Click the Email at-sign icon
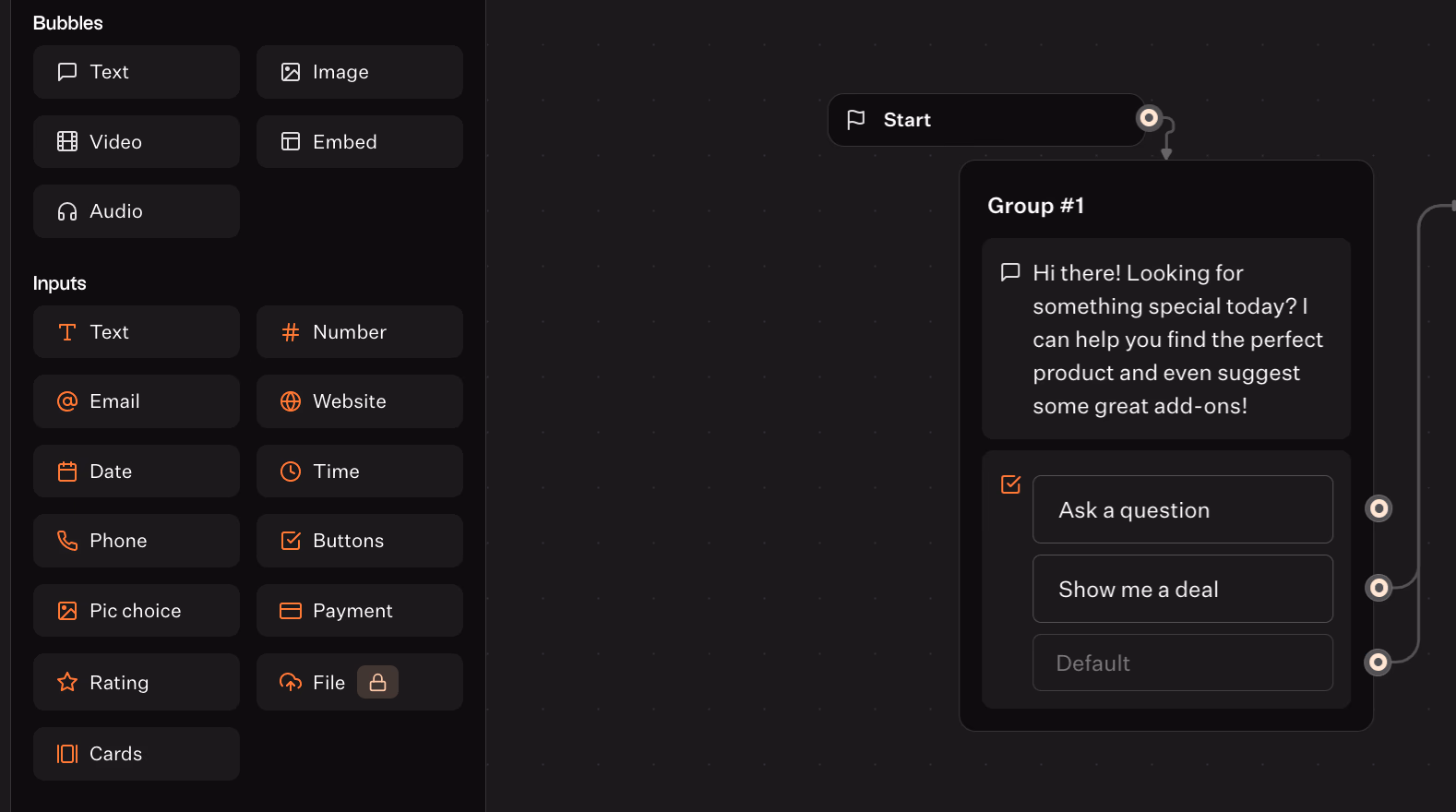1456x812 pixels. coord(67,401)
